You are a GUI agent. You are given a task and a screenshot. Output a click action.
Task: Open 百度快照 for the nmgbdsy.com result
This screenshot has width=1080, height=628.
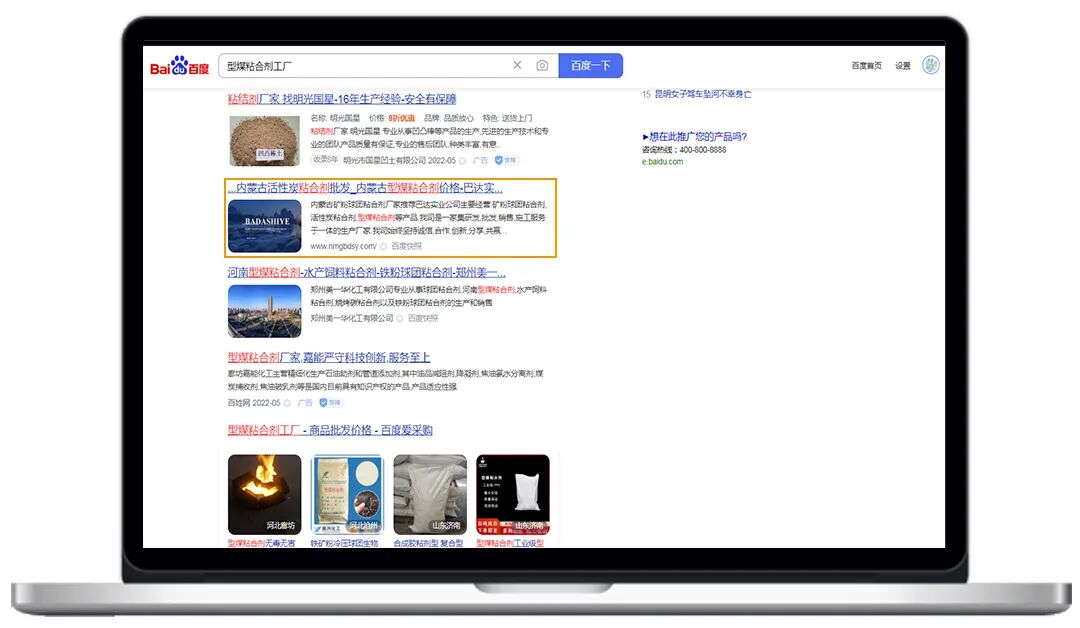point(406,246)
